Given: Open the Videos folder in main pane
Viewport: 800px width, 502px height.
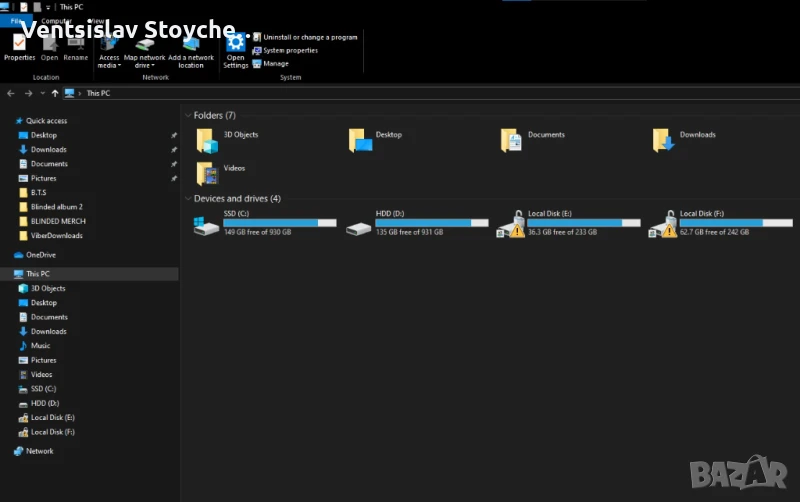Looking at the screenshot, I should click(207, 173).
